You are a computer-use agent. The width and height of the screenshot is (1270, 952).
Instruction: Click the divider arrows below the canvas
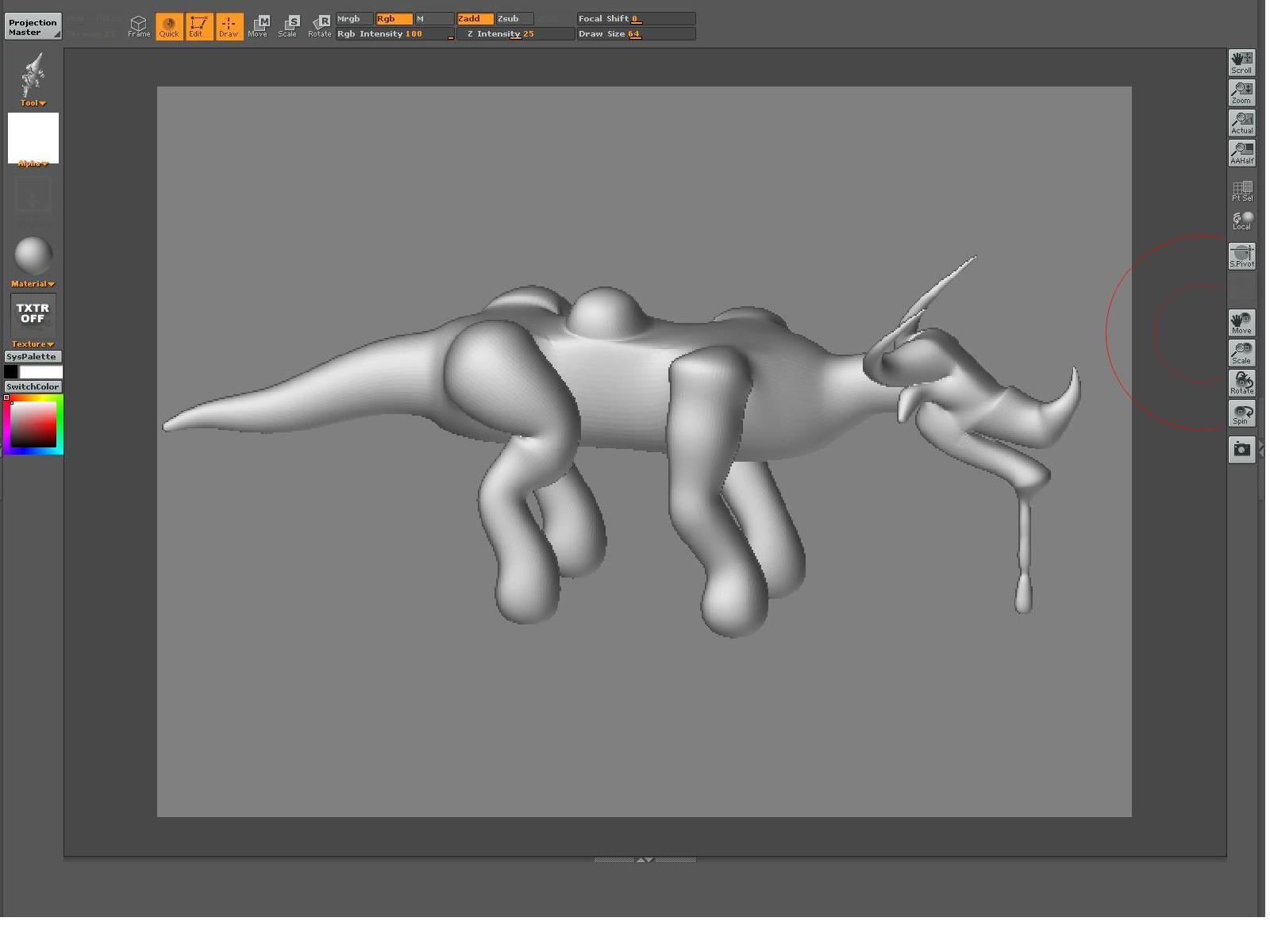click(645, 860)
